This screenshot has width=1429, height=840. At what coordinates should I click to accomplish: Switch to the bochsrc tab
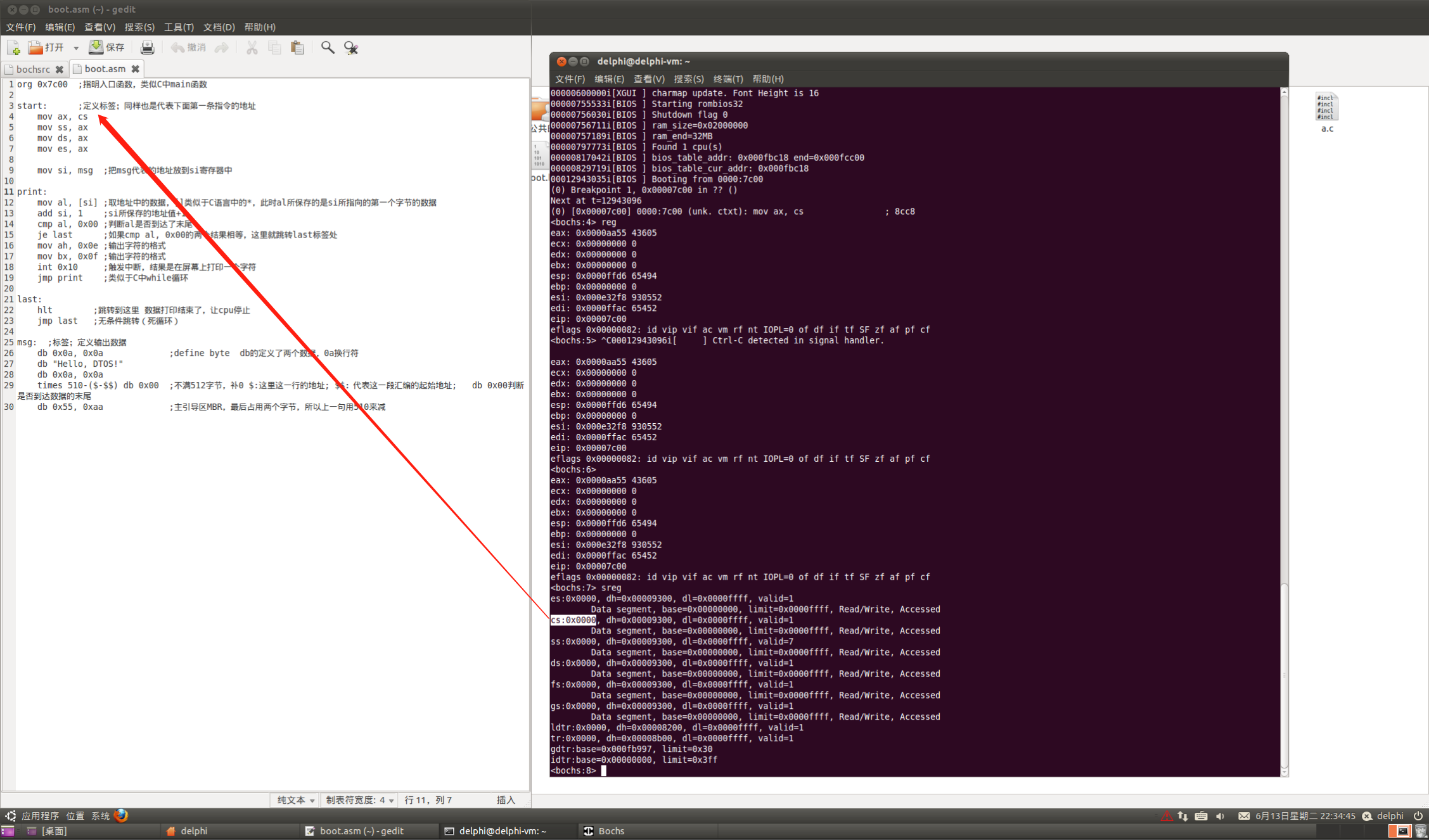click(32, 69)
